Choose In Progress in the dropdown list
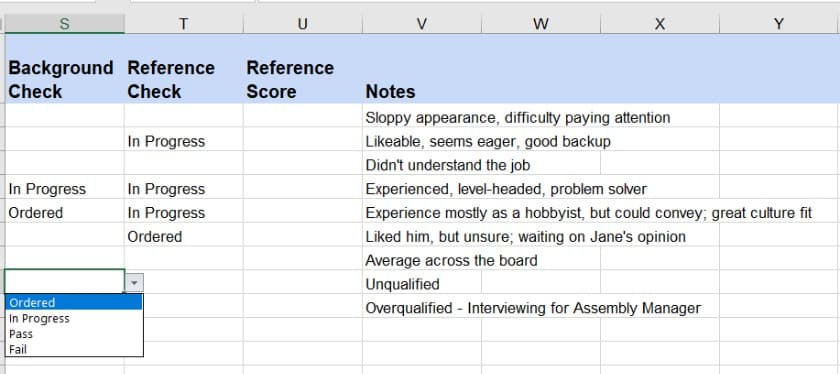This screenshot has height=374, width=840. [74, 318]
